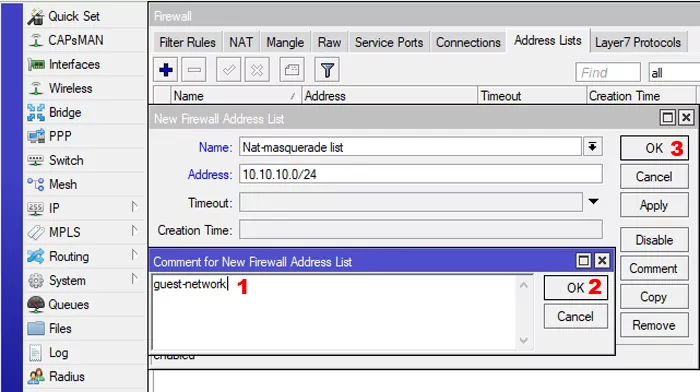Switch to the Filter Rules tab
The height and width of the screenshot is (392, 700).
[x=188, y=42]
